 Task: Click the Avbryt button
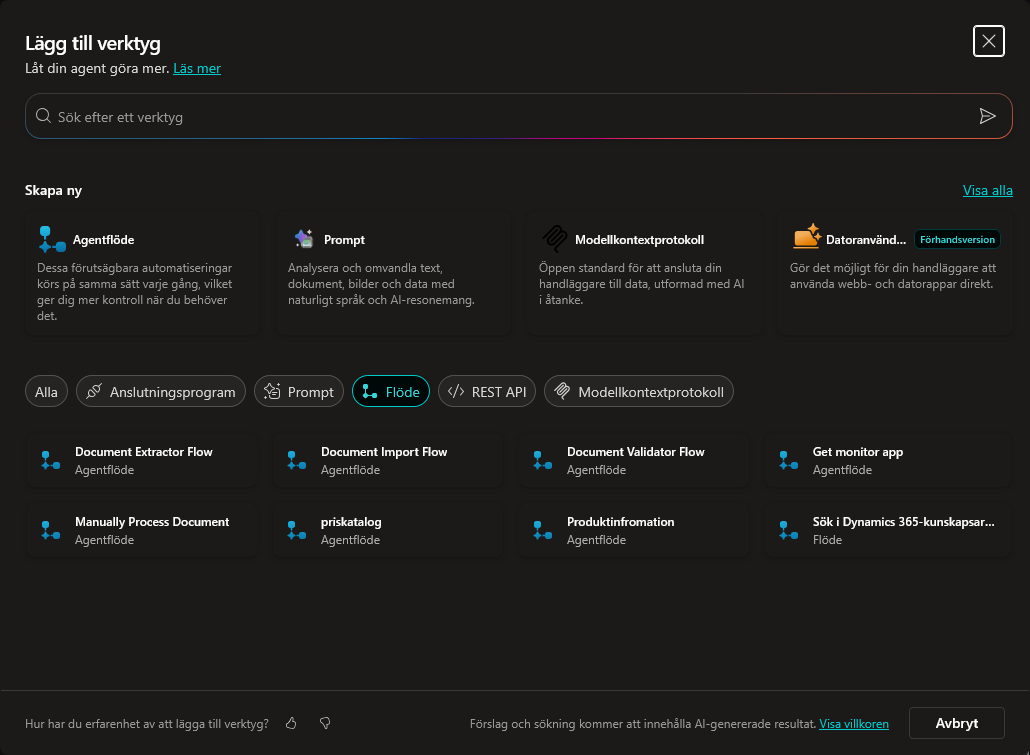[x=956, y=723]
